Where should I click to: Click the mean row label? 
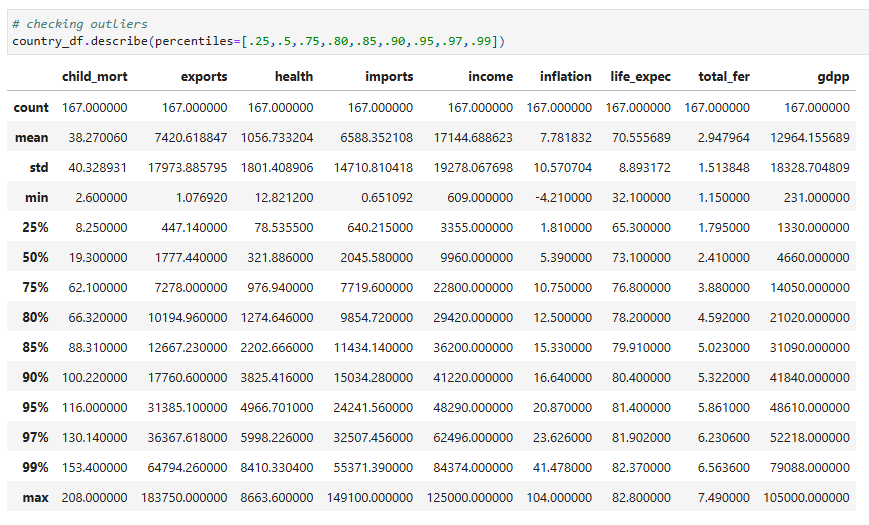pyautogui.click(x=32, y=137)
